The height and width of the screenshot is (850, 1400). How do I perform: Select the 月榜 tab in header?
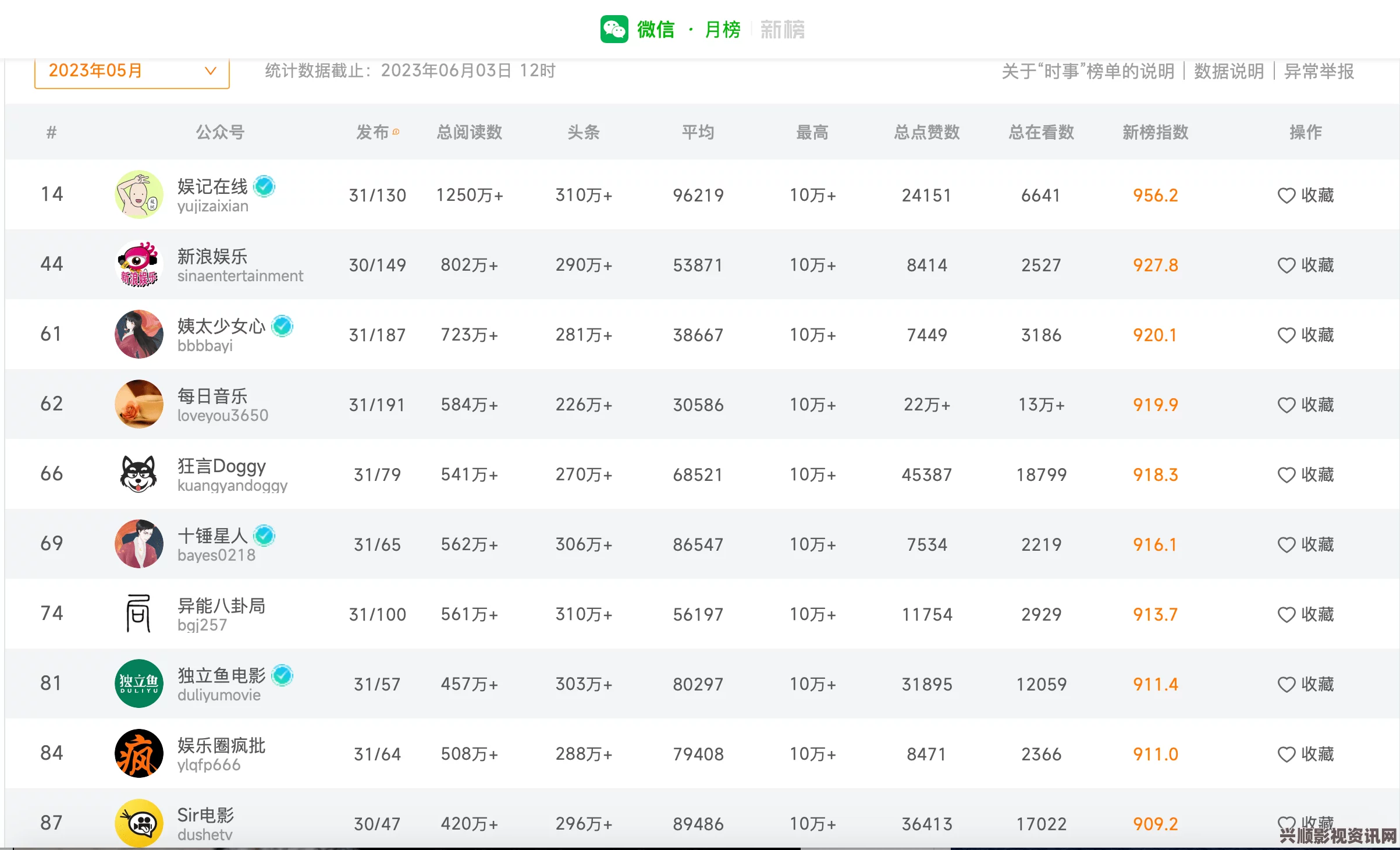tap(723, 29)
